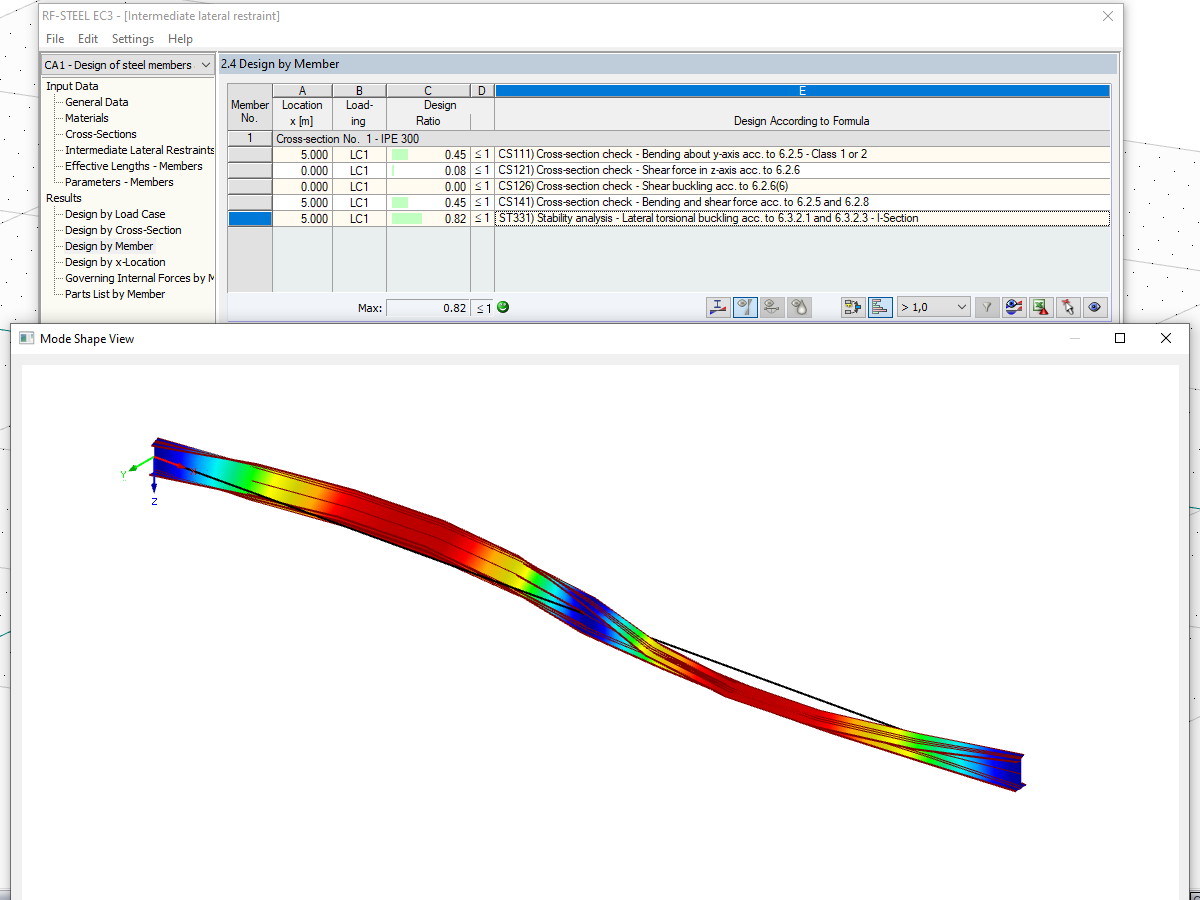Export results to Excel icon
The image size is (1200, 900).
1041,307
